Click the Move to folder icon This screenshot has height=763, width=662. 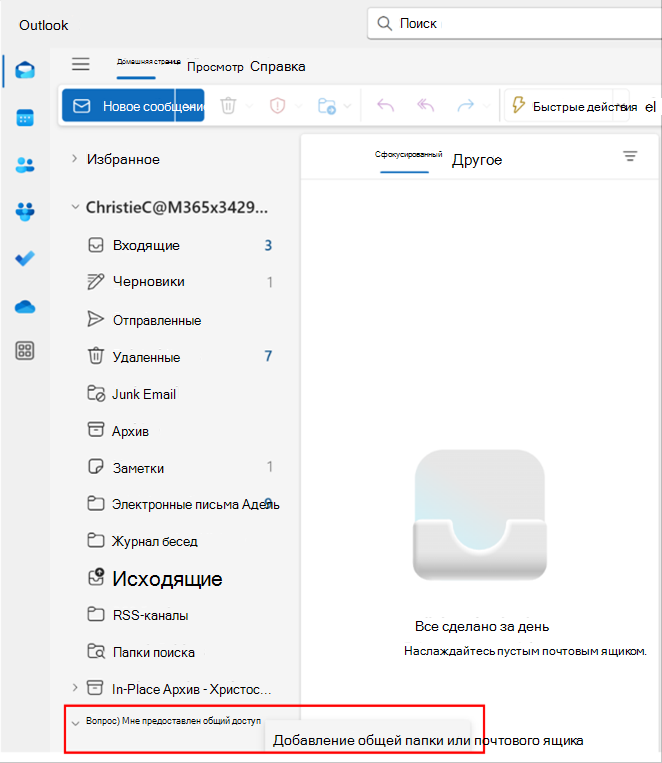pyautogui.click(x=327, y=106)
